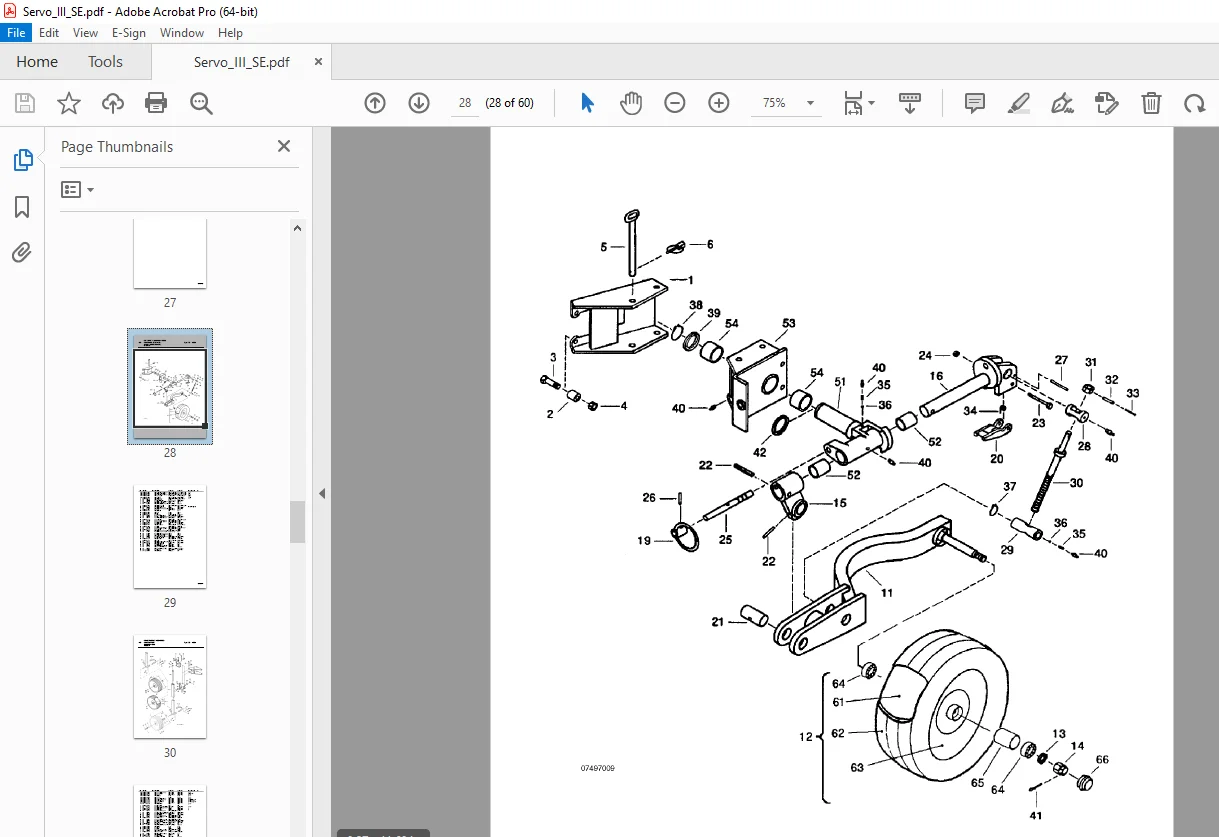Image resolution: width=1219 pixels, height=837 pixels.
Task: Select the page 29 thumbnail
Action: pos(170,537)
